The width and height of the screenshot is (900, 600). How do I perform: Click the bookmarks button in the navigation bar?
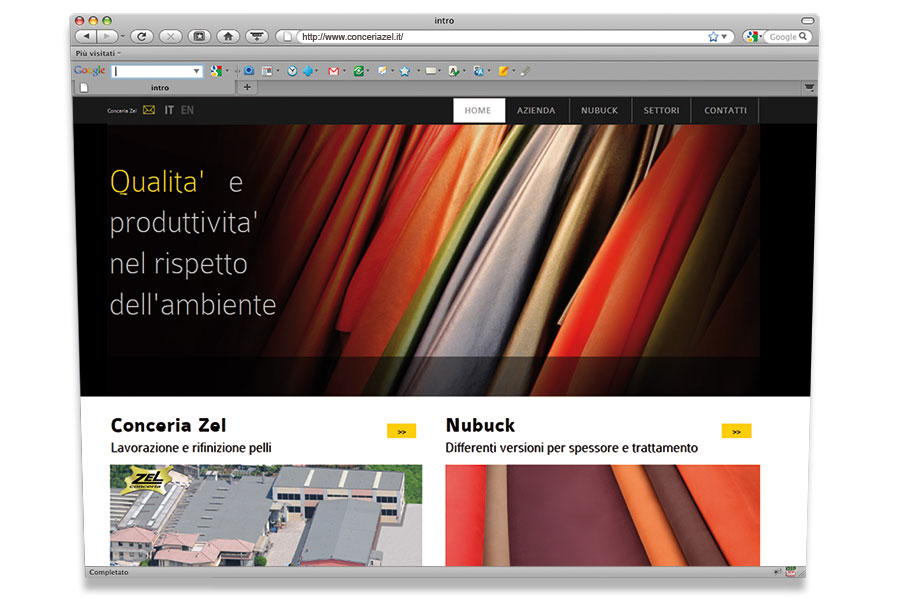[199, 37]
